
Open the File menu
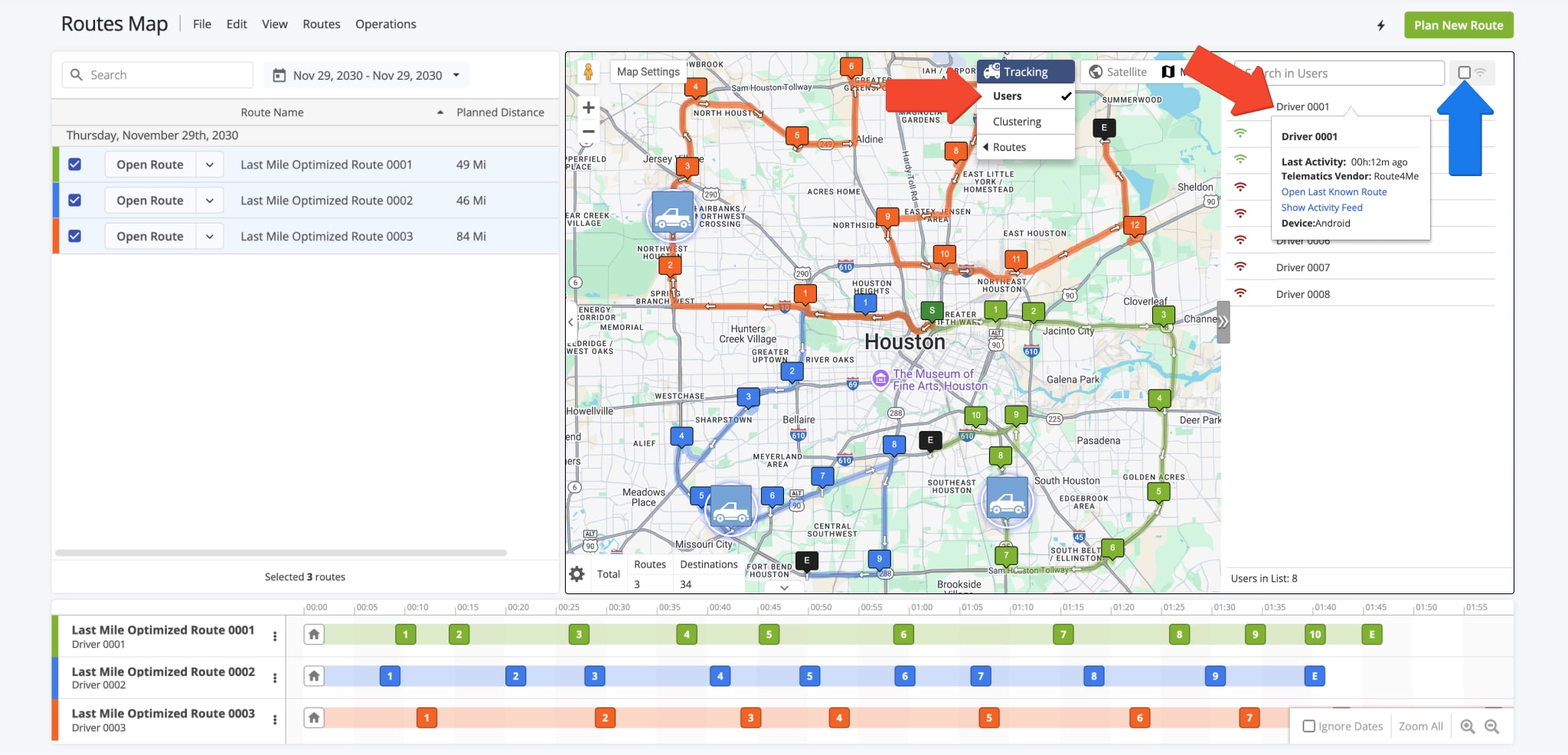tap(202, 24)
